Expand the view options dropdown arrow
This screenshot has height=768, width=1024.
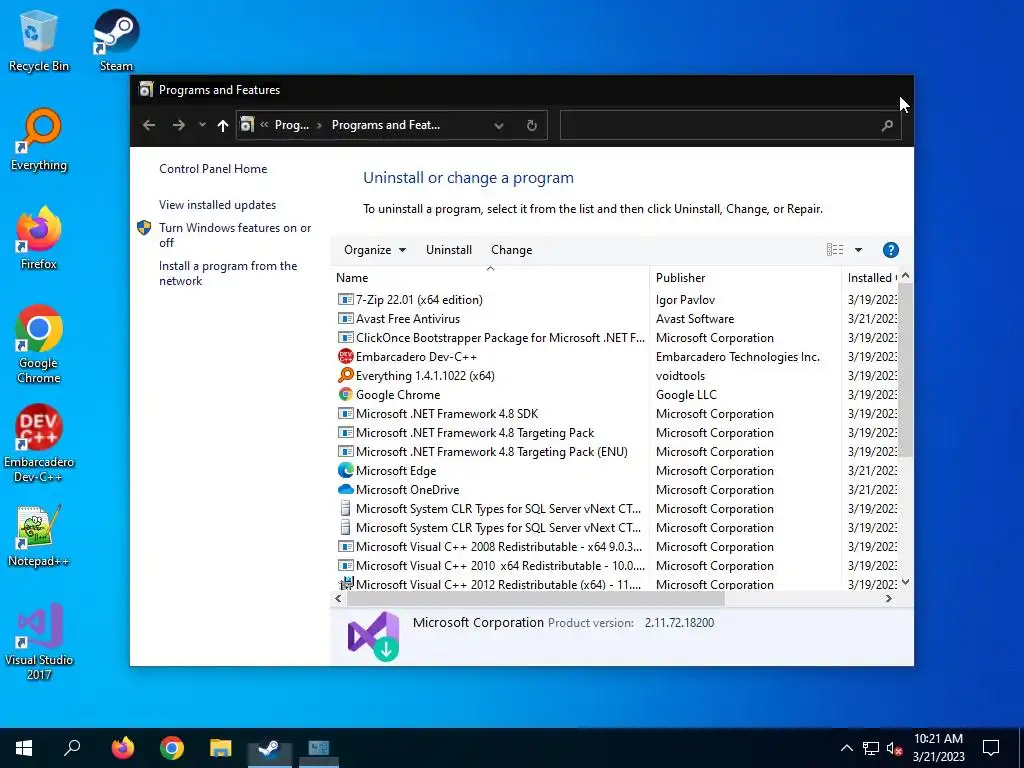click(x=858, y=250)
